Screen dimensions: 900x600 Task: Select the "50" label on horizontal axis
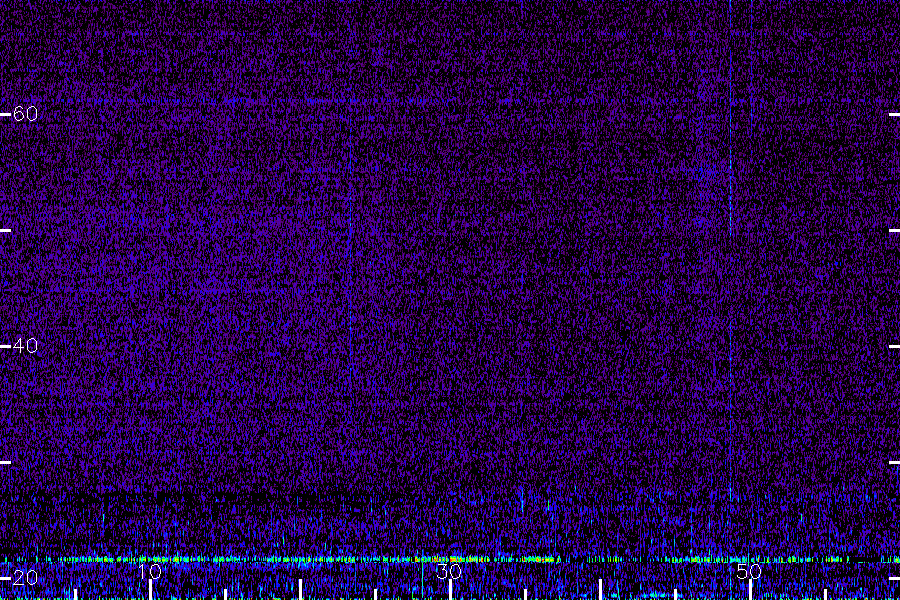pos(749,571)
